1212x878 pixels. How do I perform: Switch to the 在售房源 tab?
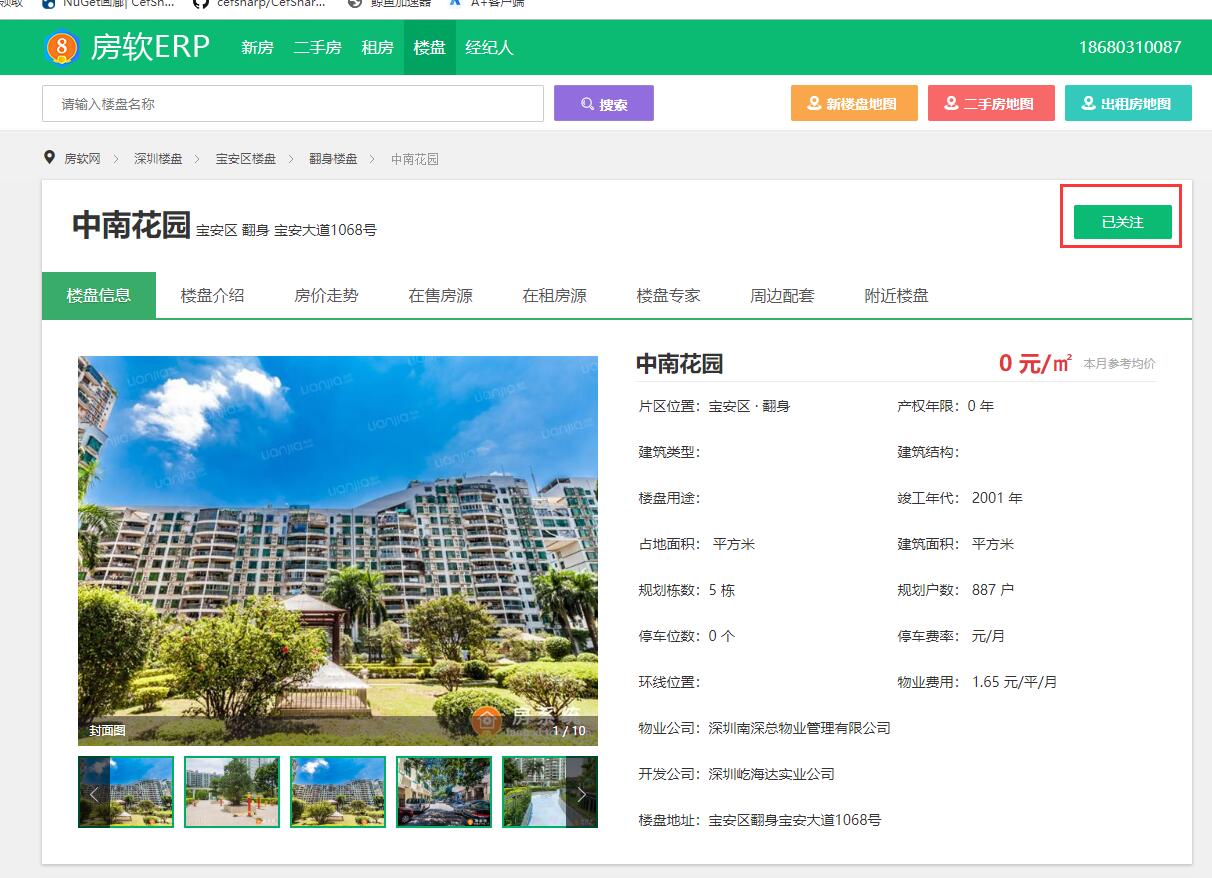(x=441, y=295)
